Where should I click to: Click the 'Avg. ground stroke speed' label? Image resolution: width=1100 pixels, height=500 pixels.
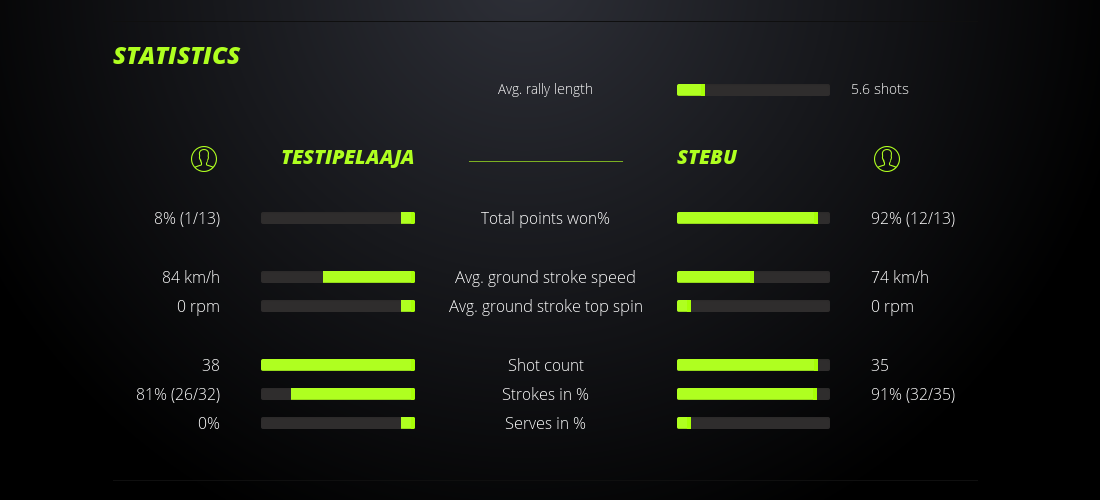click(x=545, y=277)
